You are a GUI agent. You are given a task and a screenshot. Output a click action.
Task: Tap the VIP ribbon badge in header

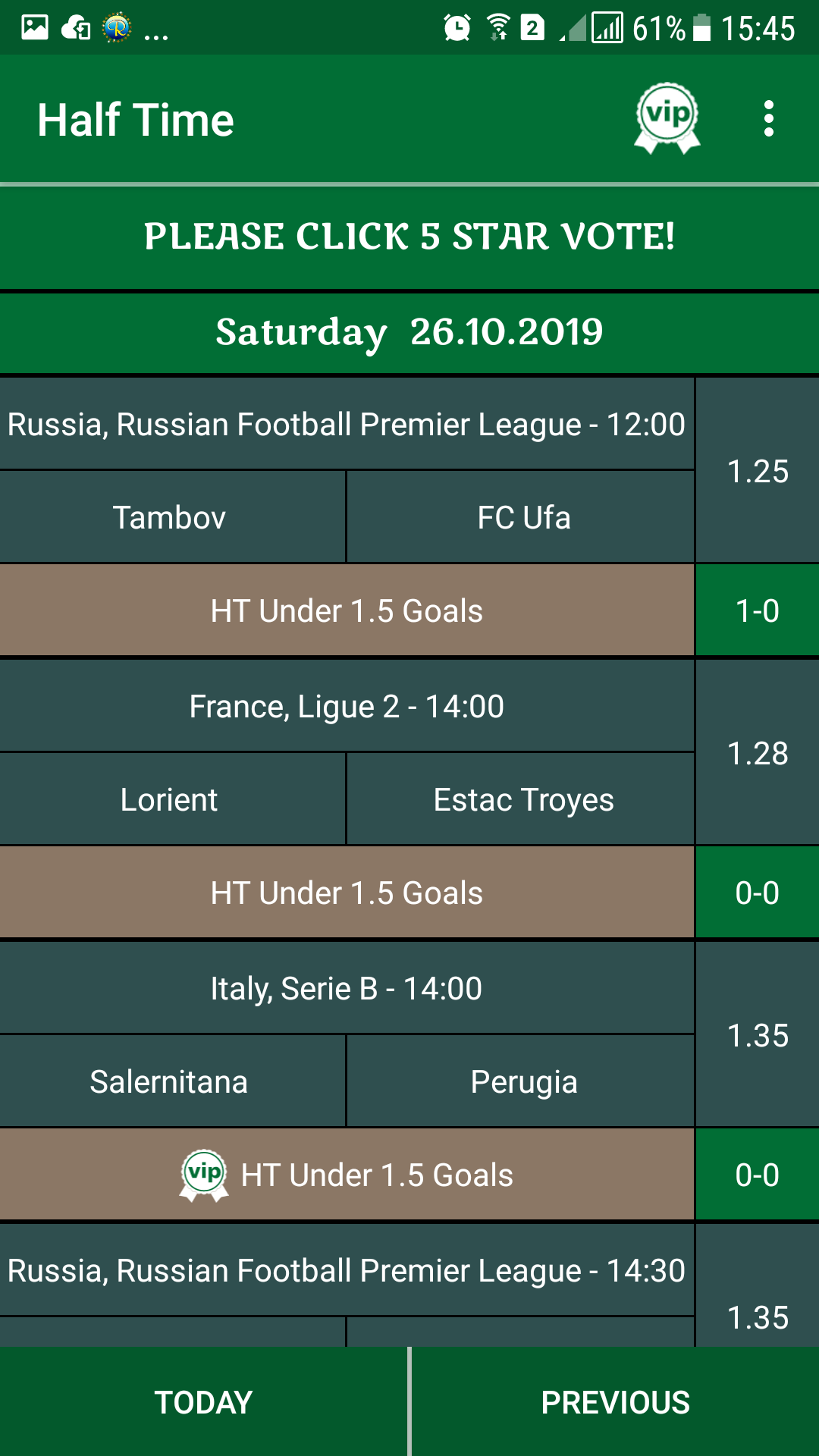(667, 118)
